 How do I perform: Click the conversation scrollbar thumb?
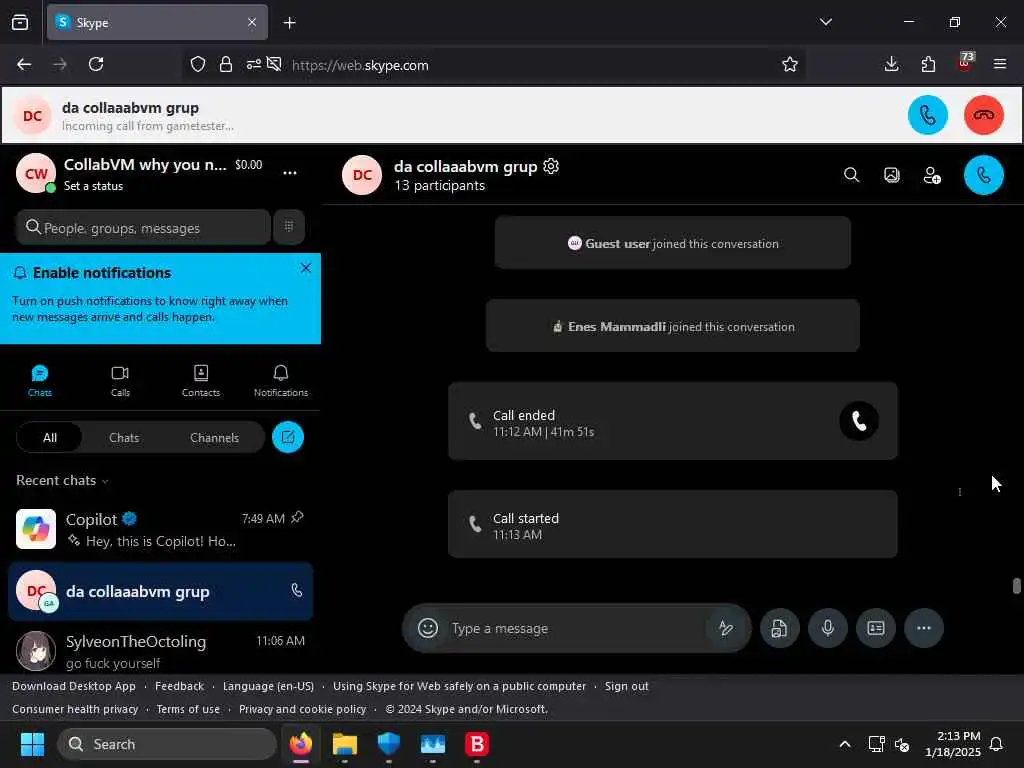click(1016, 586)
